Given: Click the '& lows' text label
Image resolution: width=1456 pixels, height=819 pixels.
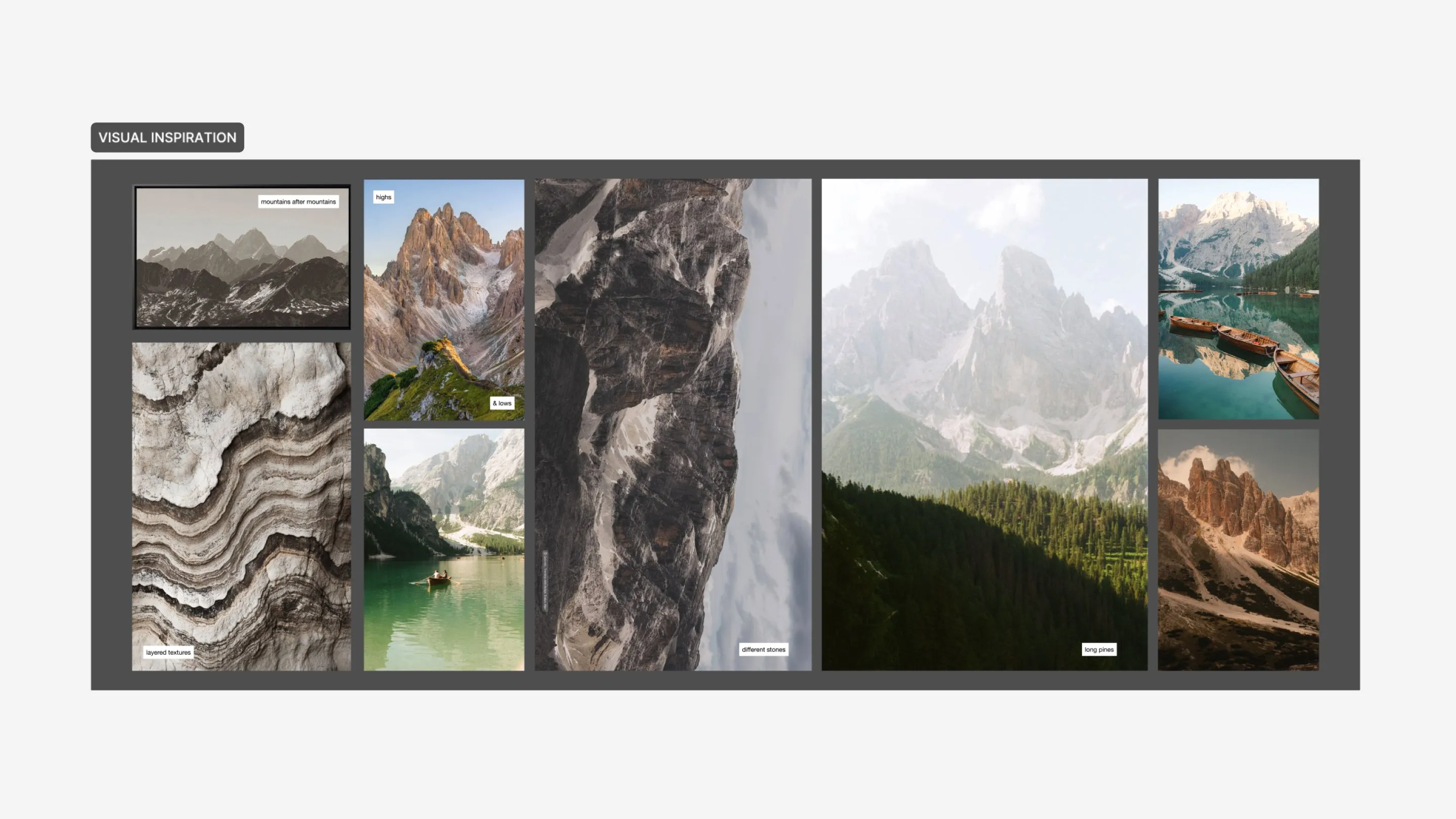Looking at the screenshot, I should pyautogui.click(x=502, y=403).
